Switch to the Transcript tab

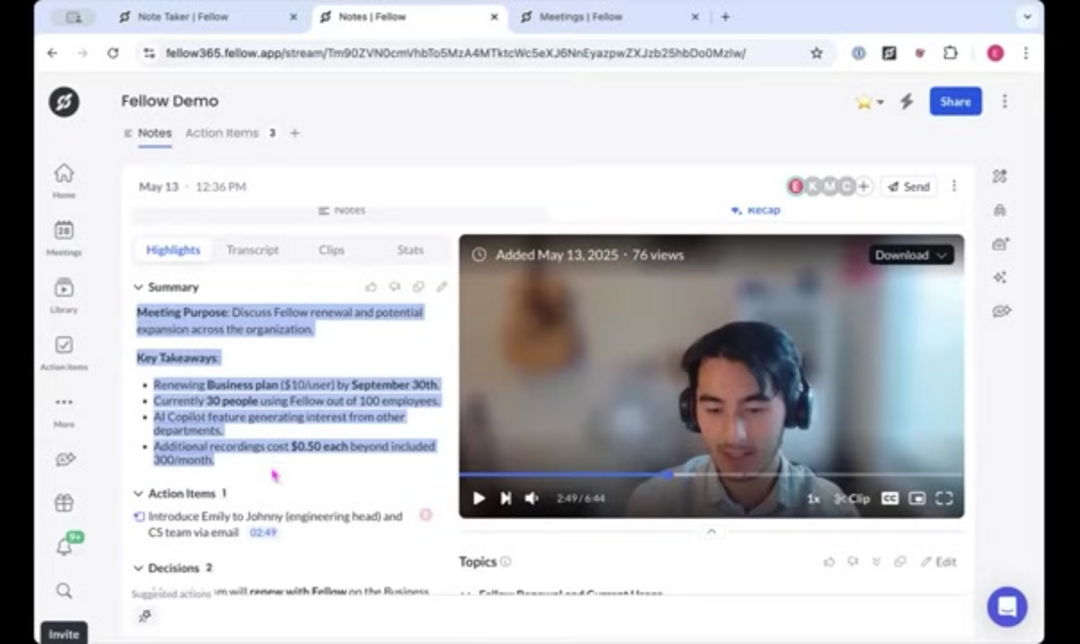(252, 250)
